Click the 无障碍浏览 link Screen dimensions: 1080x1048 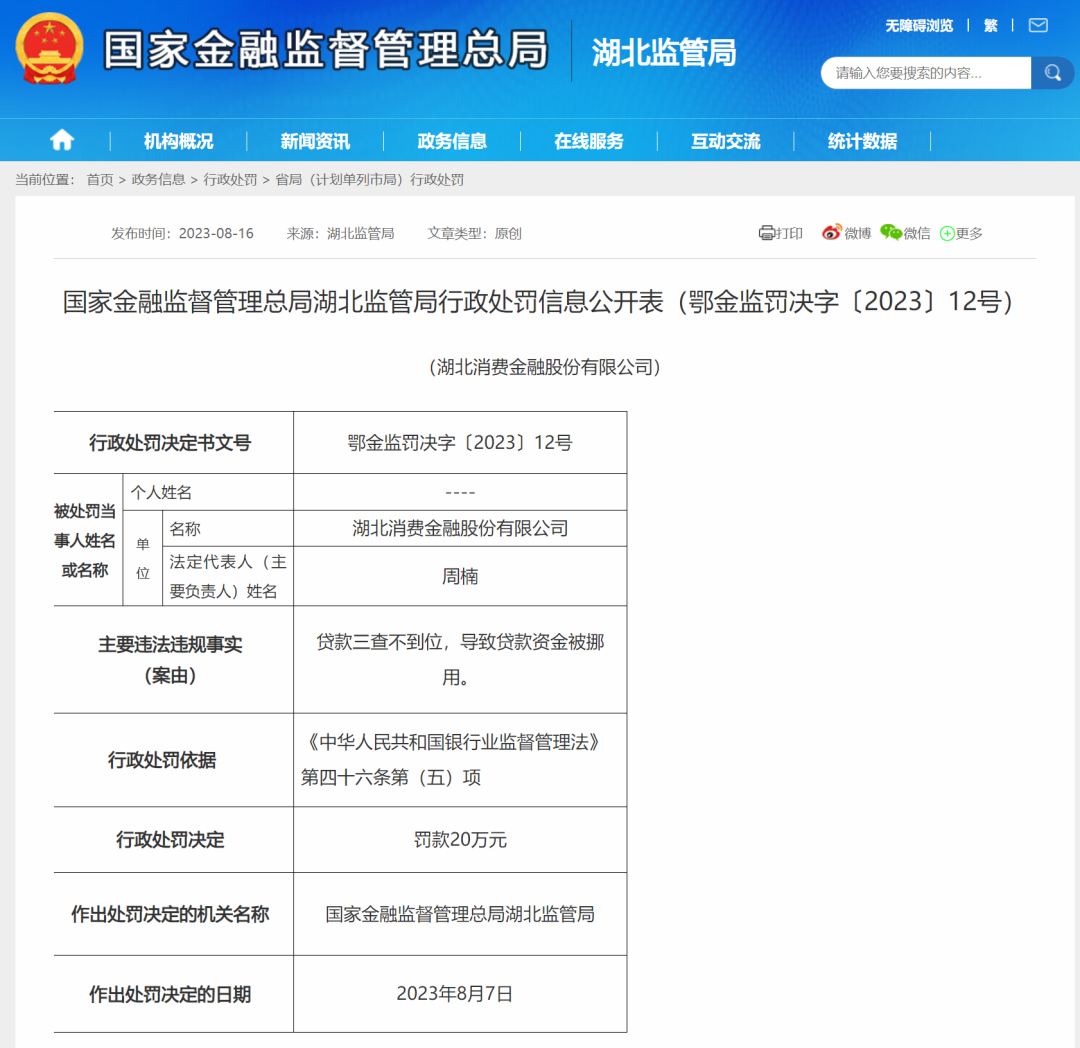point(919,25)
